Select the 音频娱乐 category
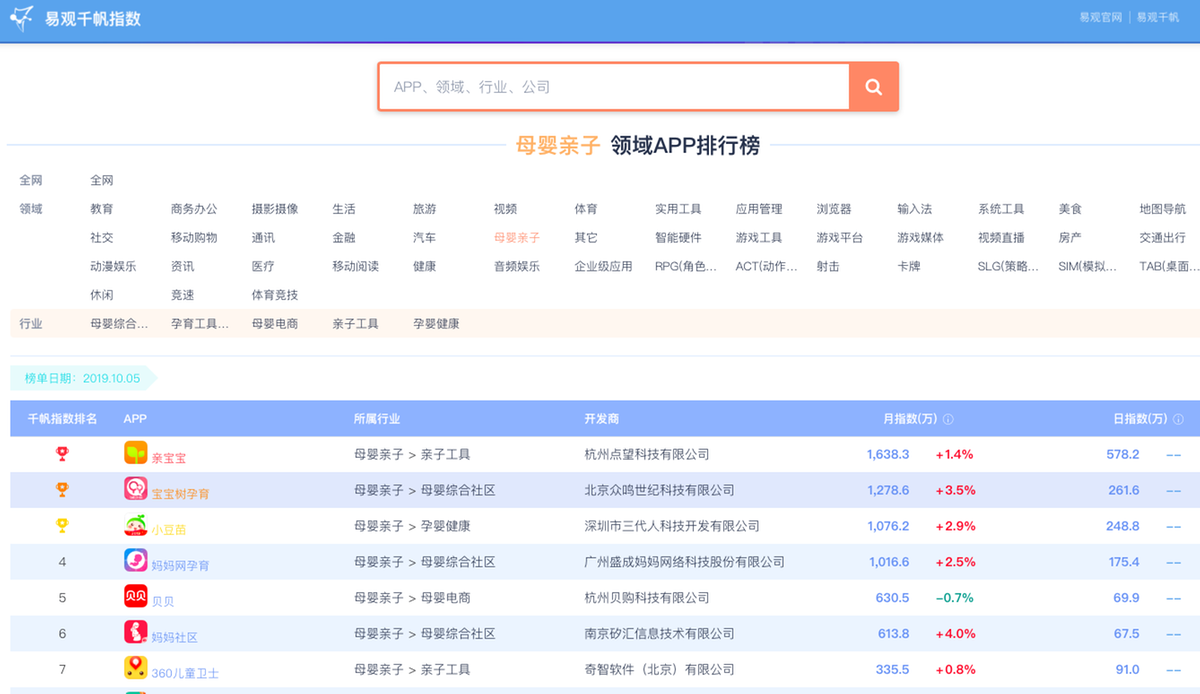1200x694 pixels. (x=517, y=267)
